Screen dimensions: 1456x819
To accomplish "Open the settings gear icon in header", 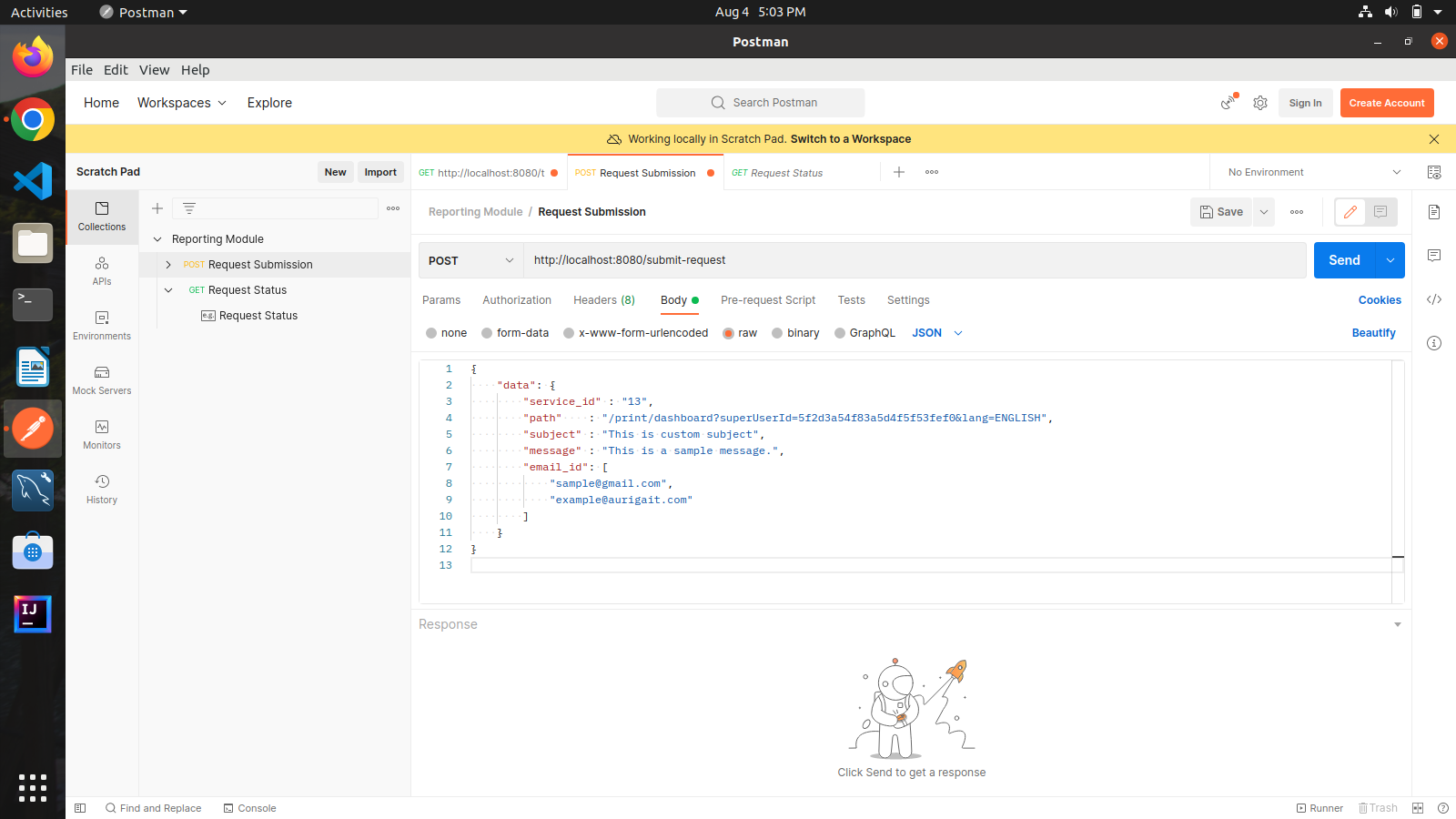I will tap(1260, 103).
